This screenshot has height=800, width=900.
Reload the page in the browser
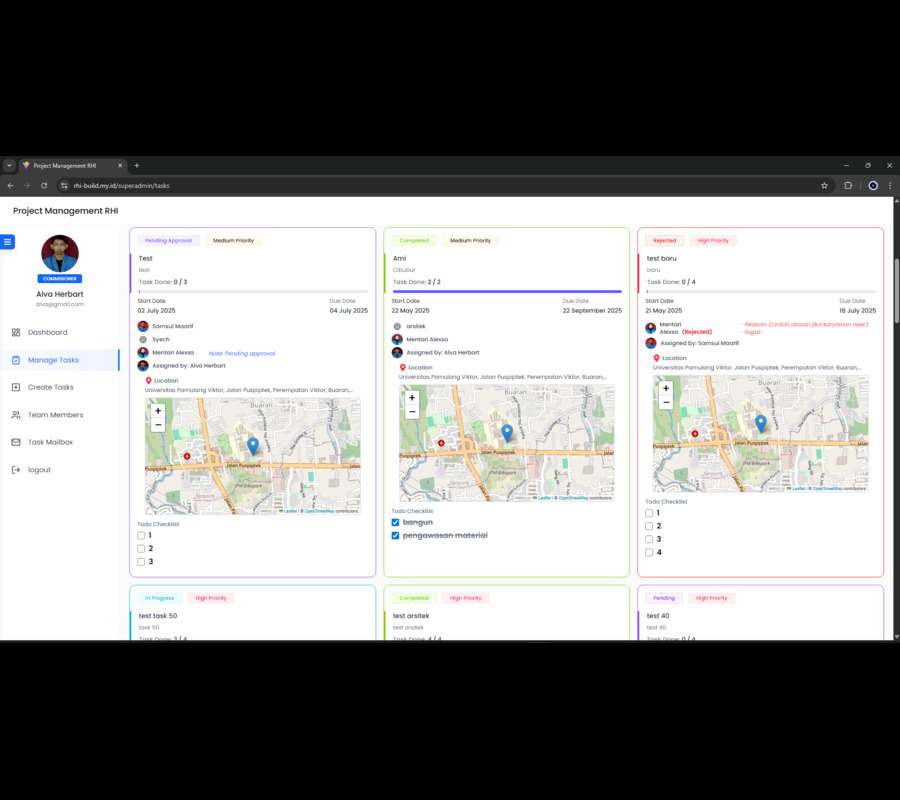pos(44,185)
